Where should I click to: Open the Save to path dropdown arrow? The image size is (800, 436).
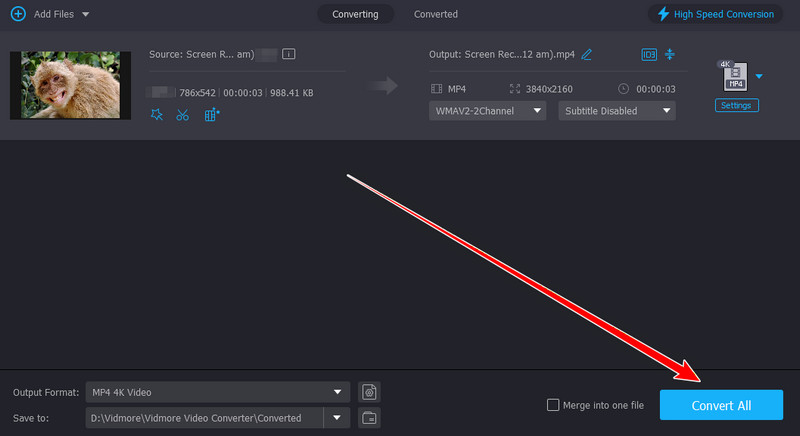[338, 417]
